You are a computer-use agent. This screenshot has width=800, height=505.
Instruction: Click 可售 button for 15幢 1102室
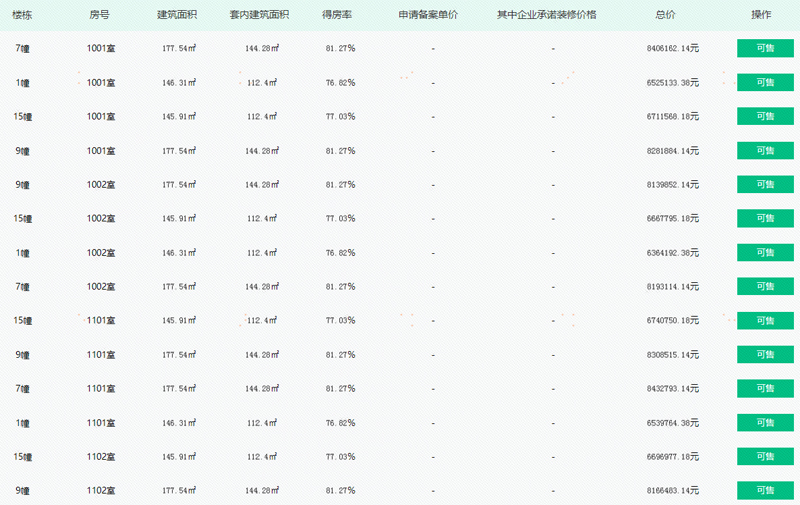(x=765, y=457)
